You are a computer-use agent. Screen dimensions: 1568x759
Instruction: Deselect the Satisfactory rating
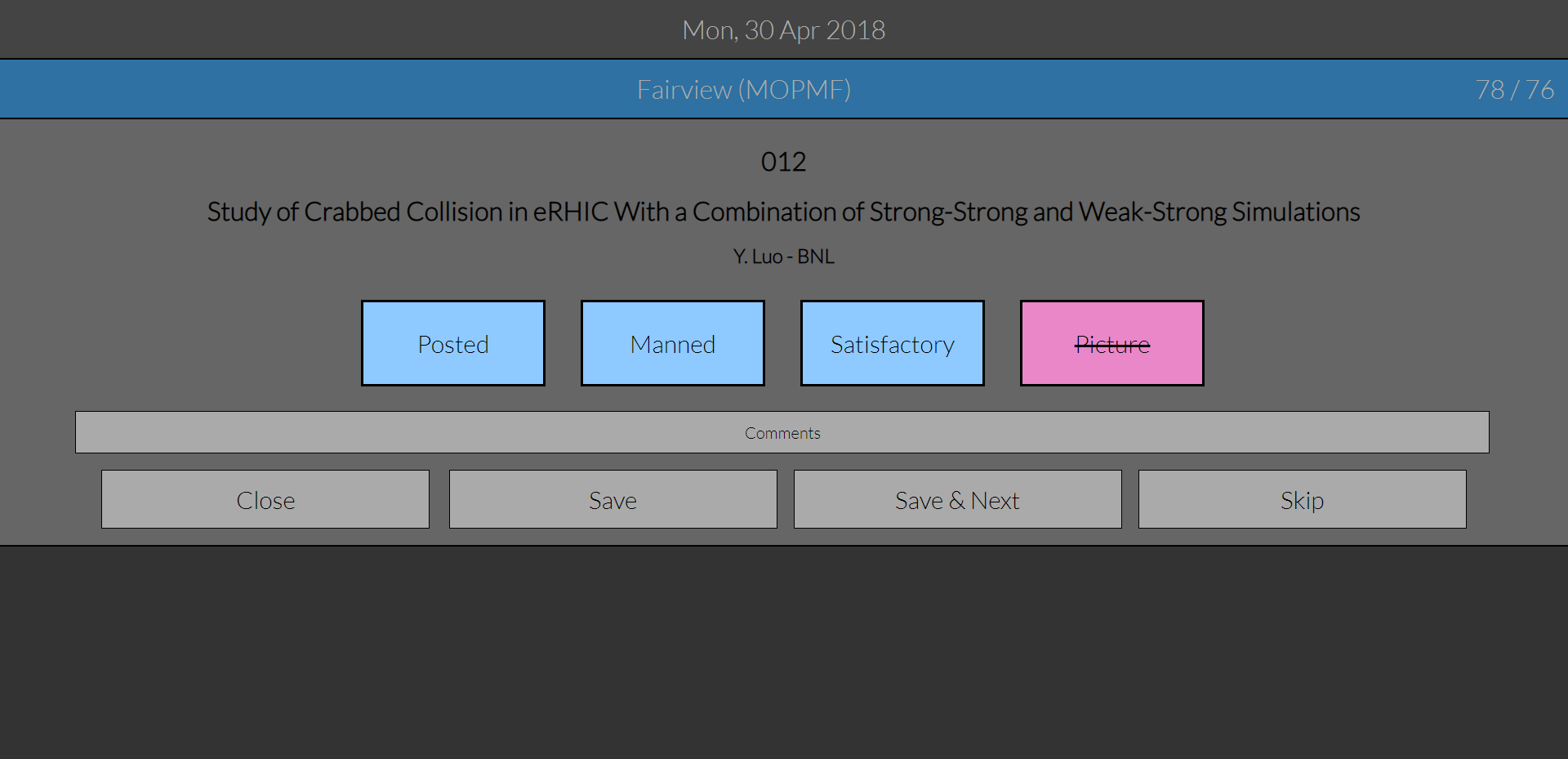click(893, 343)
